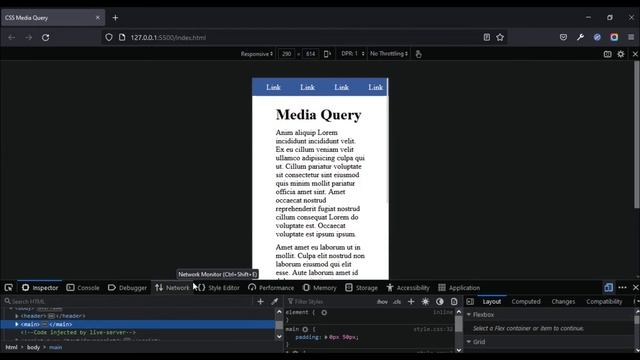Screen dimensions: 640x360
Task: Toggle dark color scheme simulation
Action: (x=440, y=301)
